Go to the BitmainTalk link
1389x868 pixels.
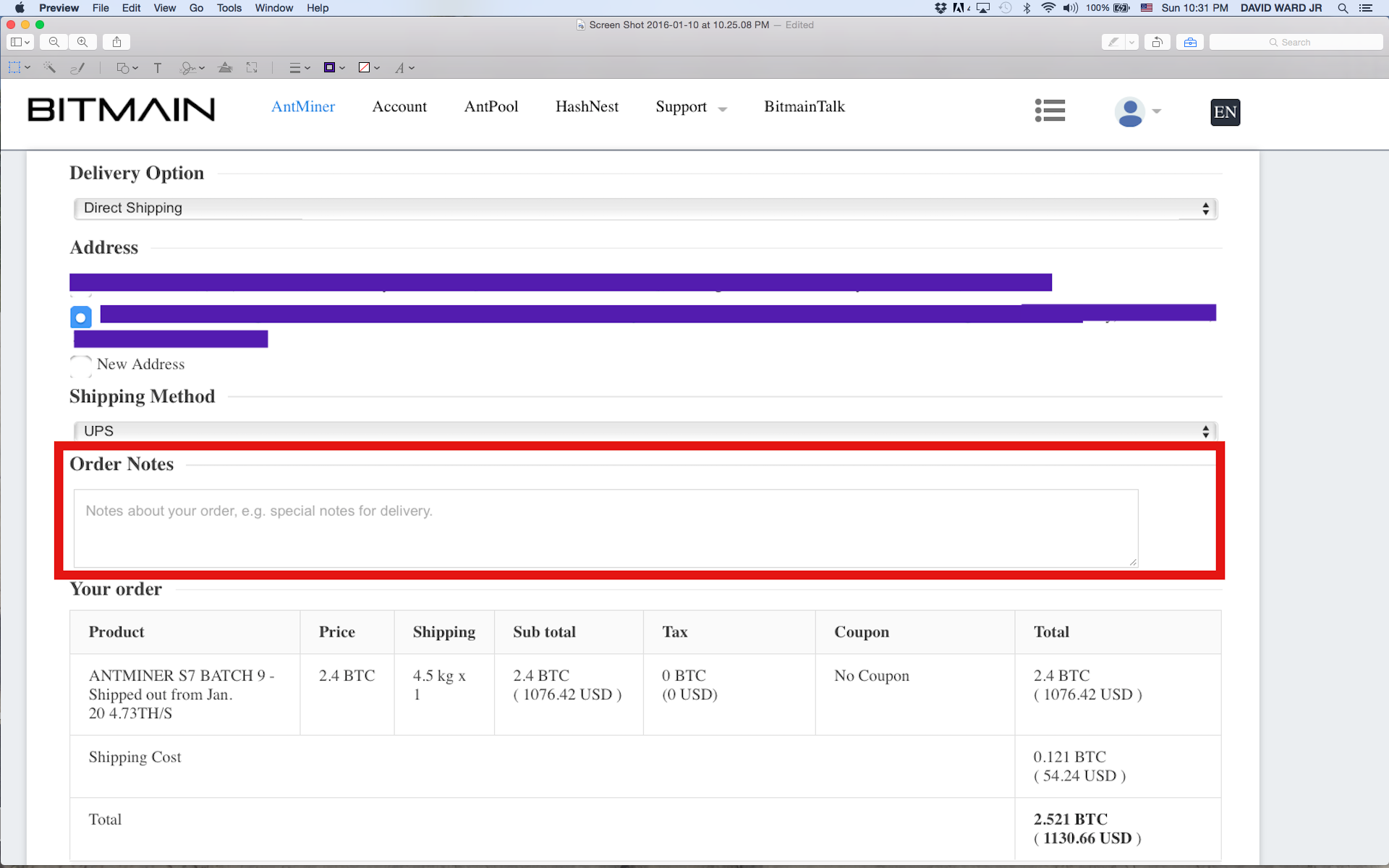click(804, 106)
